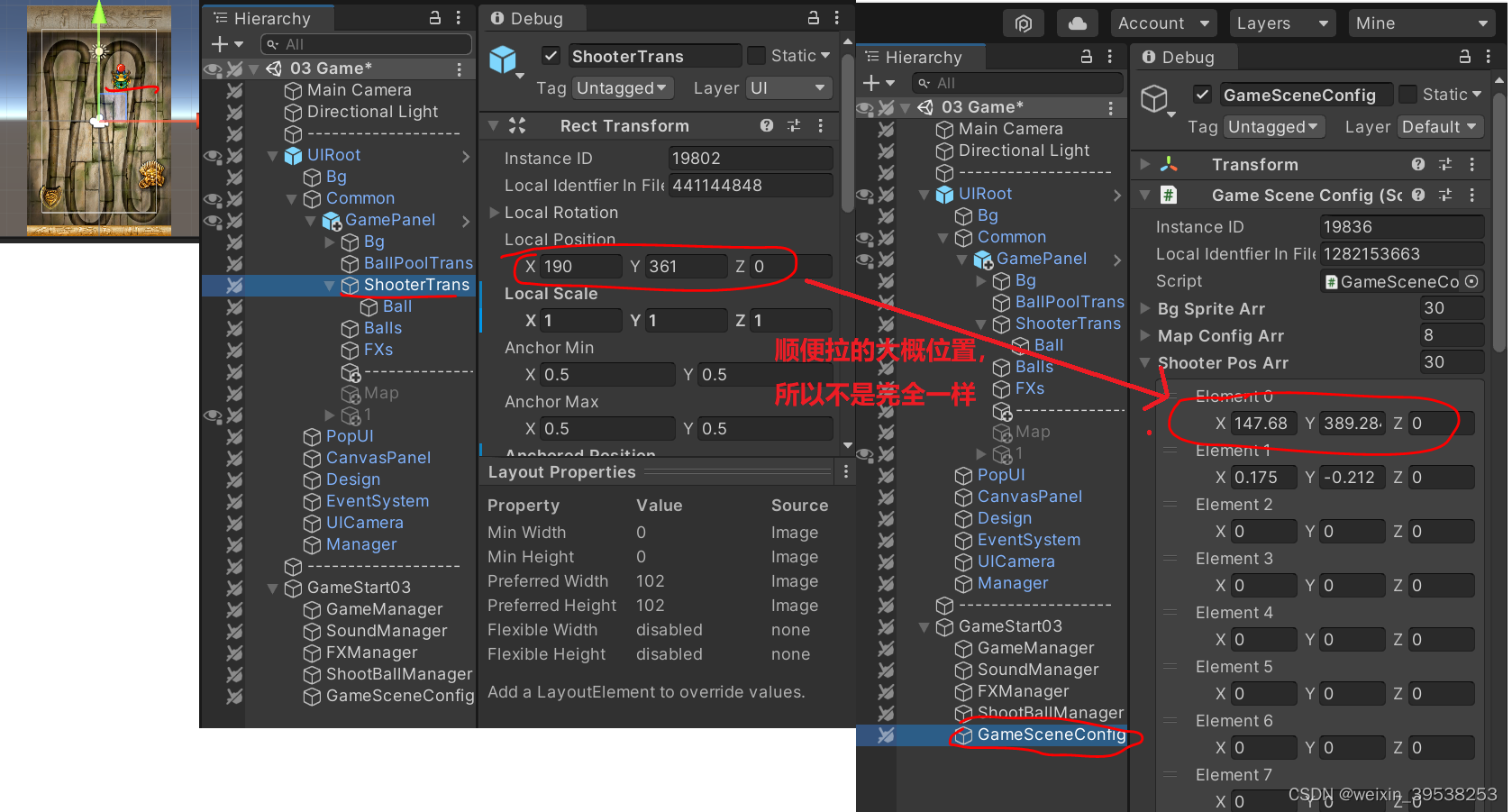Open create (+) menu in right Hierarchy
Screen dimensions: 1512x812
coord(879,83)
